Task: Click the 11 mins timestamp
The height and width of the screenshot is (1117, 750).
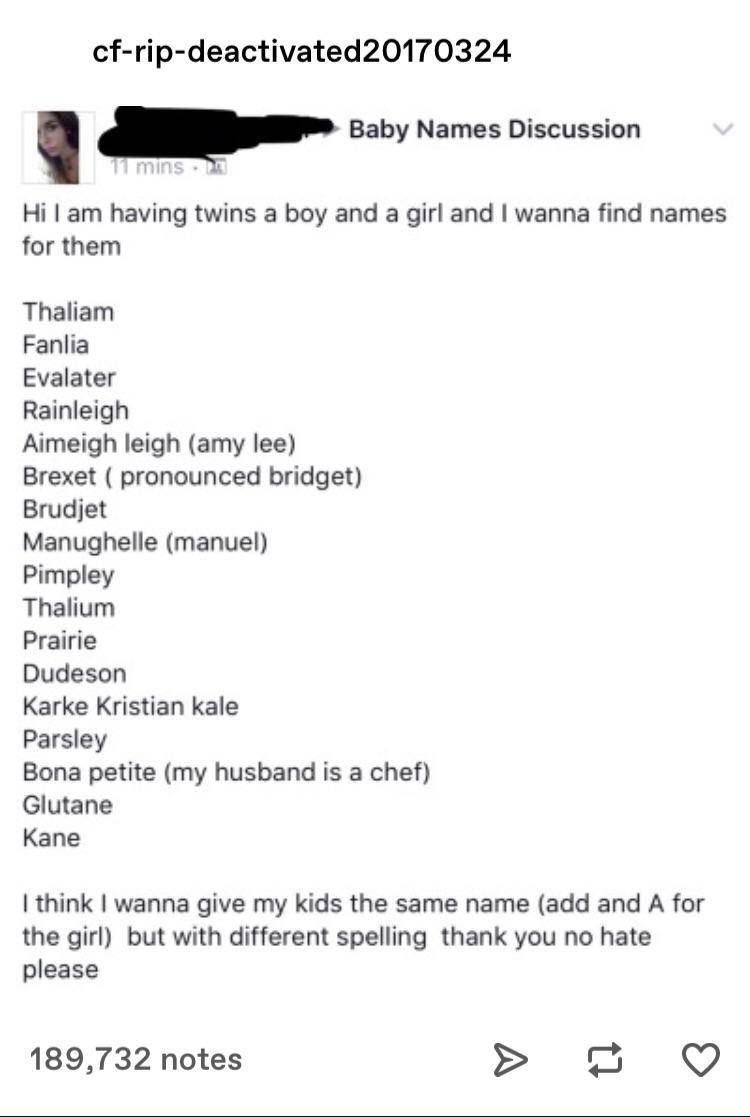Action: [147, 167]
